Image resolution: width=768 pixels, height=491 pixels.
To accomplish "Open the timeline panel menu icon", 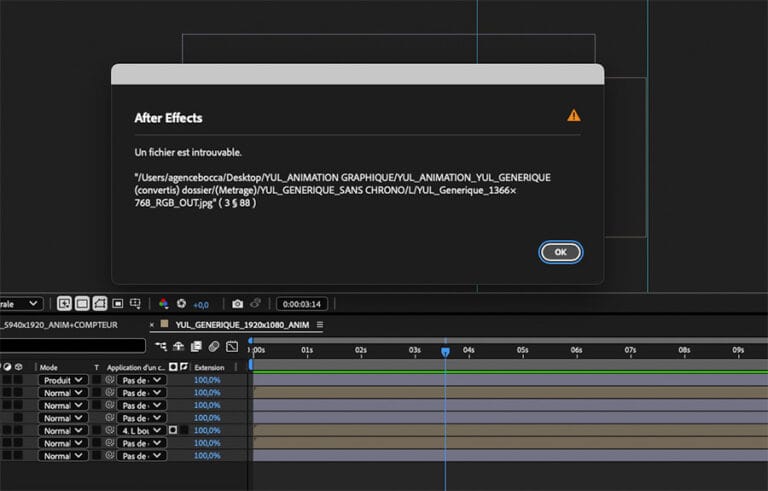I will click(x=320, y=325).
